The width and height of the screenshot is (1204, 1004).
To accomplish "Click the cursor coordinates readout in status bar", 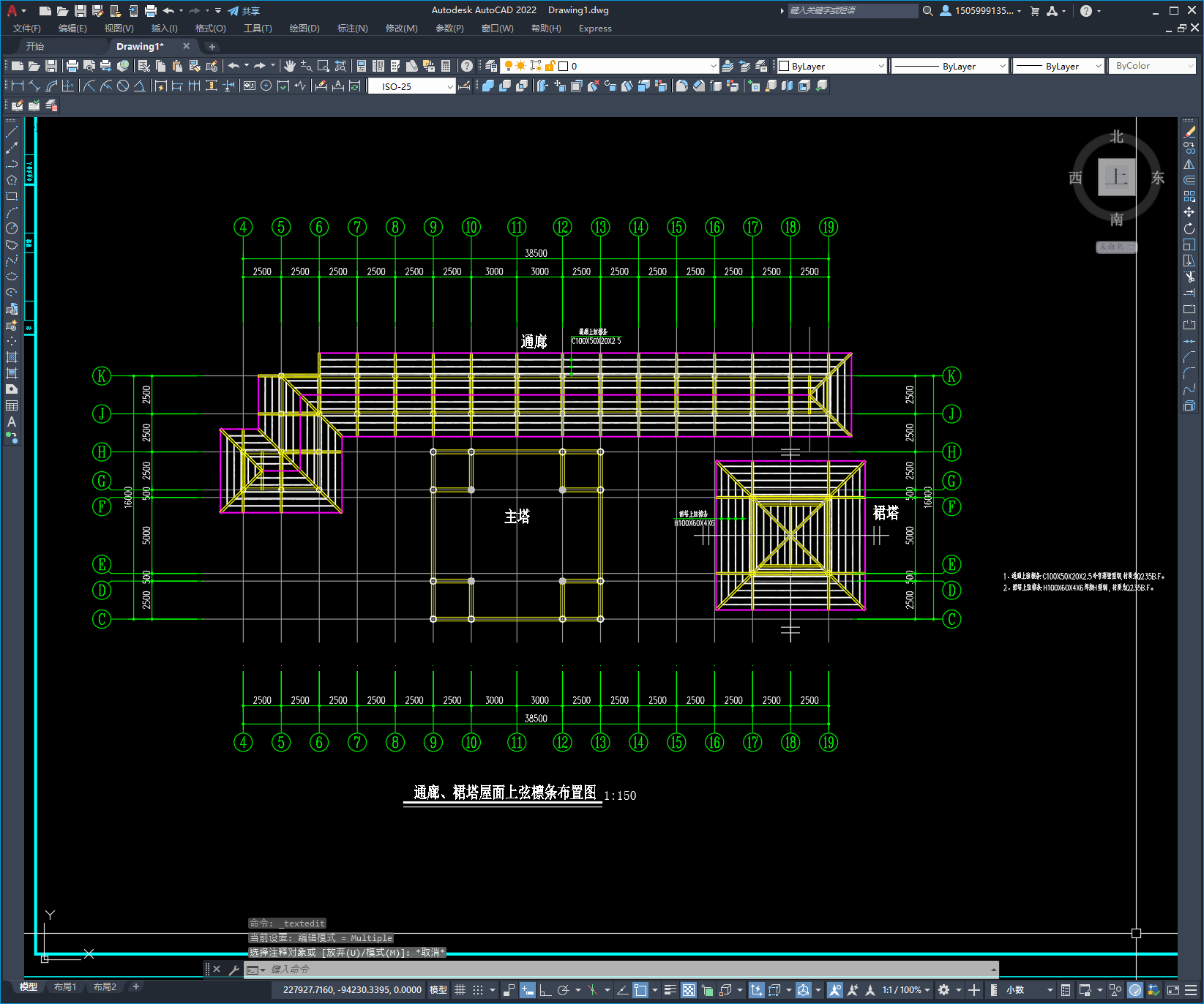I will coord(352,990).
